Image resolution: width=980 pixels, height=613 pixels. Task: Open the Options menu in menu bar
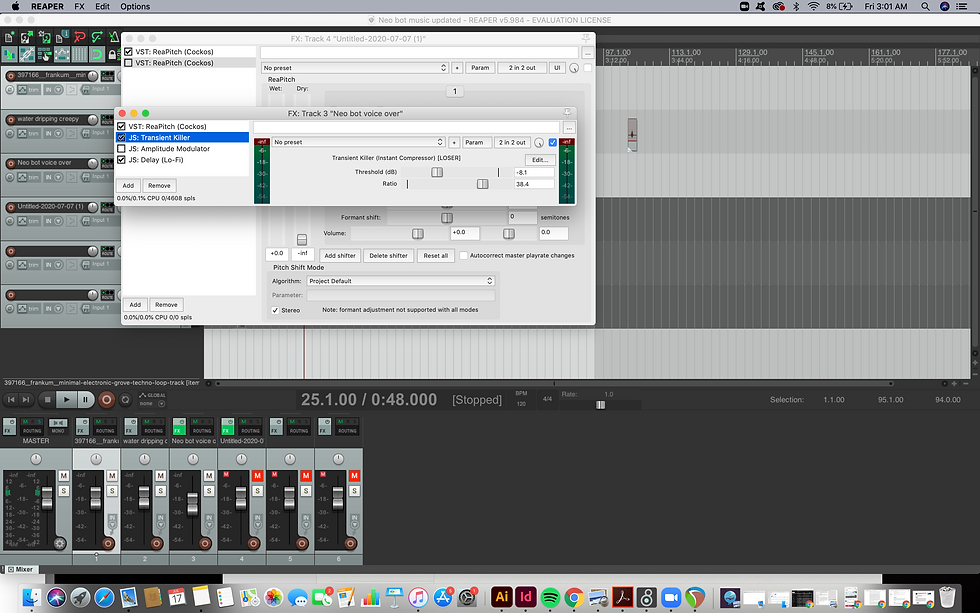135,6
